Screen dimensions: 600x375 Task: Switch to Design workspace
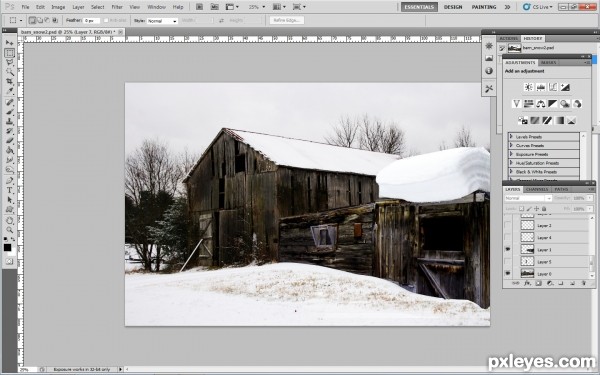click(453, 7)
